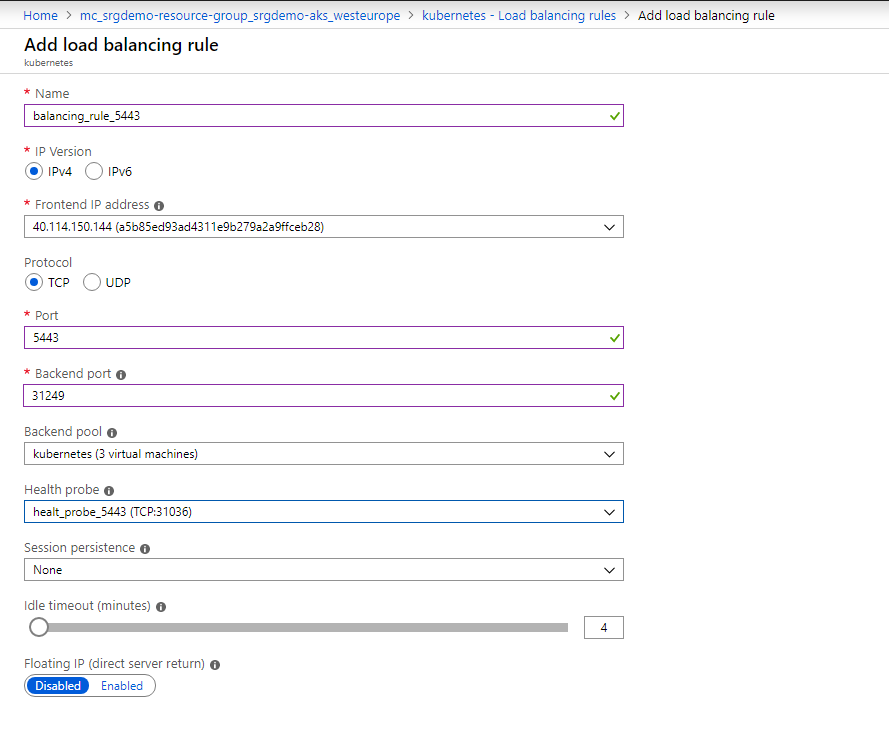Screen dimensions: 889x731
Task: Click the Session persistence info icon
Action: point(145,548)
